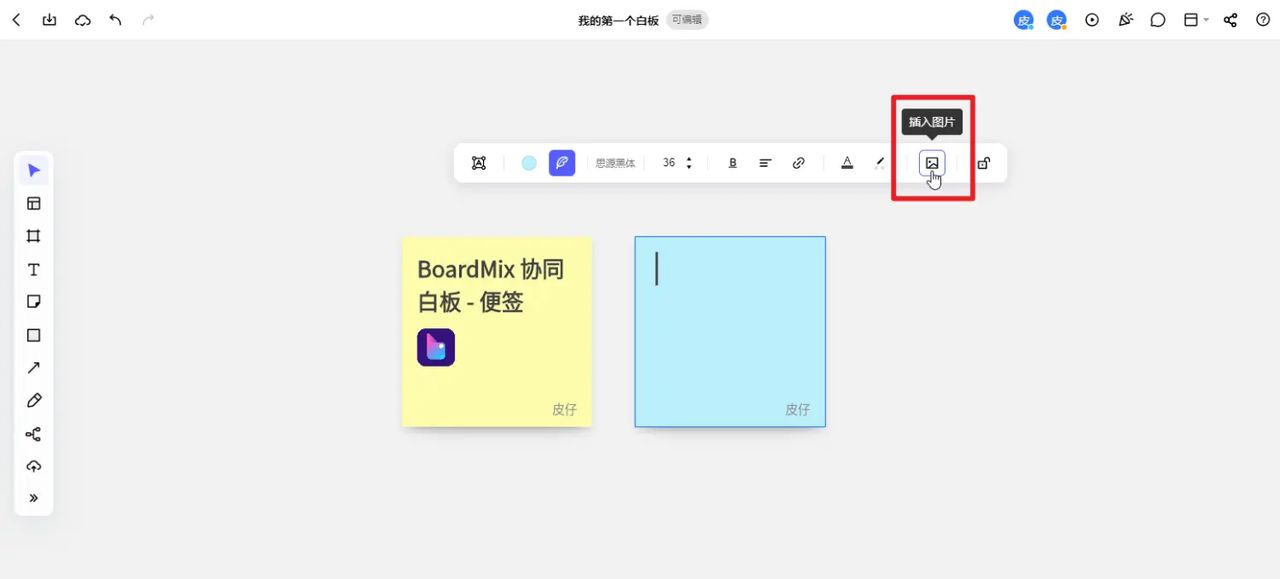Click inside the blue sticky note text area
Viewport: 1280px width, 579px height.
pos(730,332)
